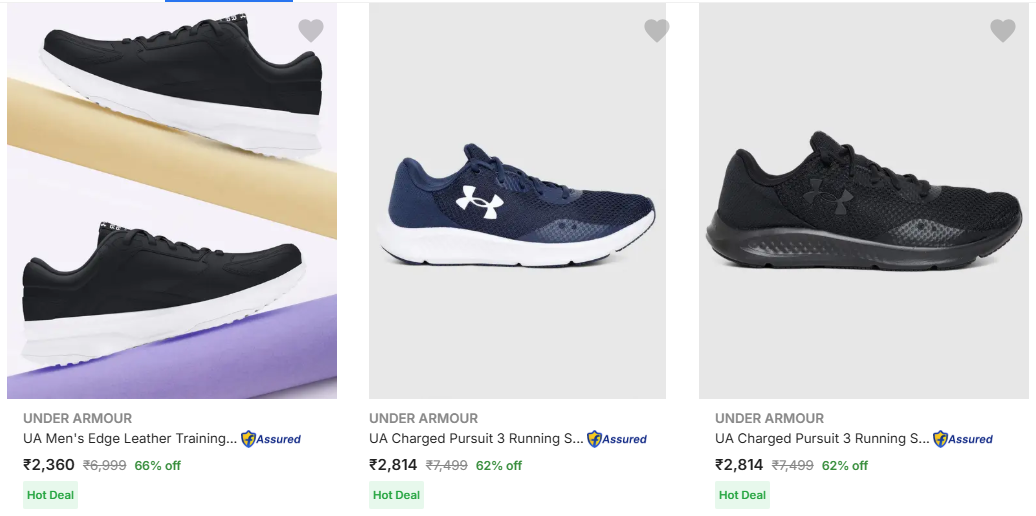Click the Hot Deal tag under the all-black shoe
Screen dimensions: 1036x516
coord(742,495)
